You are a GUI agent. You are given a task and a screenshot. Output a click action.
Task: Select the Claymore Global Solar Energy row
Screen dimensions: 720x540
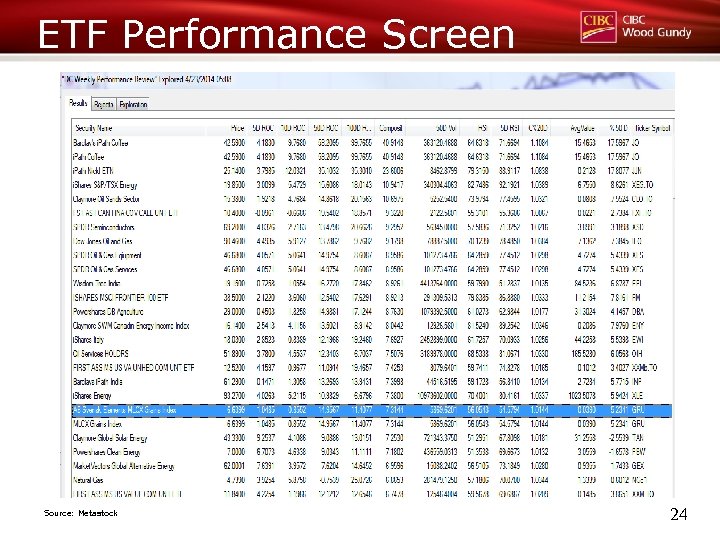coord(372,438)
